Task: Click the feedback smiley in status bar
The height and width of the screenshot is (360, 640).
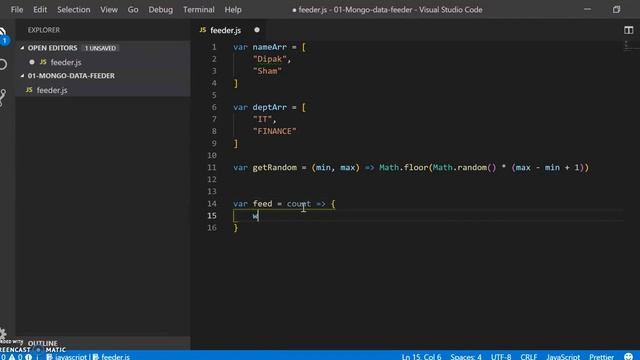Action: pos(629,356)
